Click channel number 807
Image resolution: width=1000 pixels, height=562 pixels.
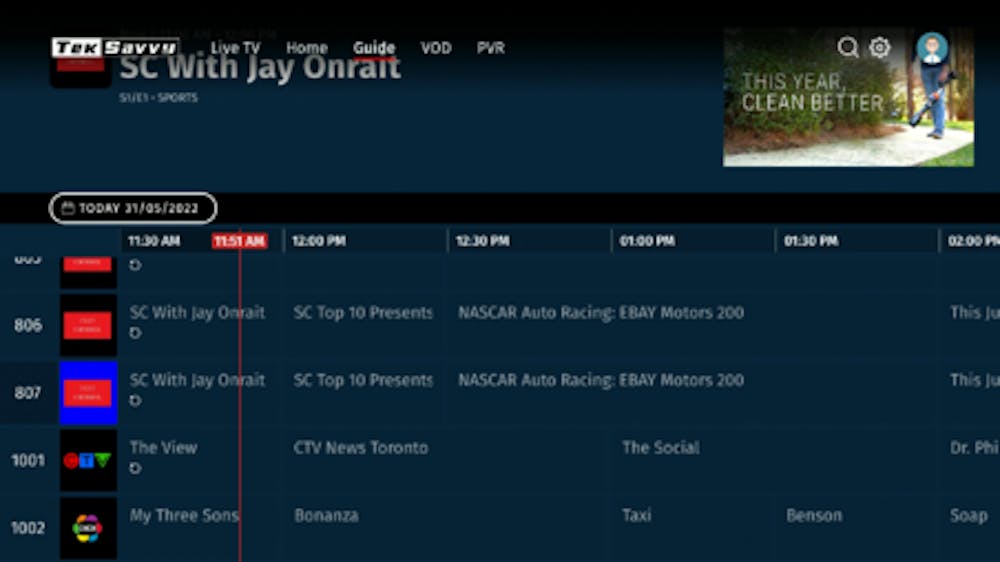click(x=28, y=393)
